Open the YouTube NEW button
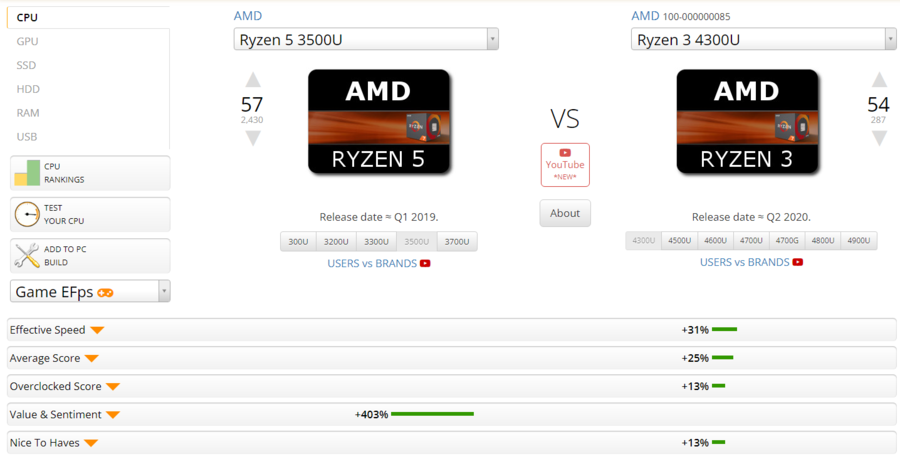This screenshot has height=459, width=900. (x=565, y=165)
